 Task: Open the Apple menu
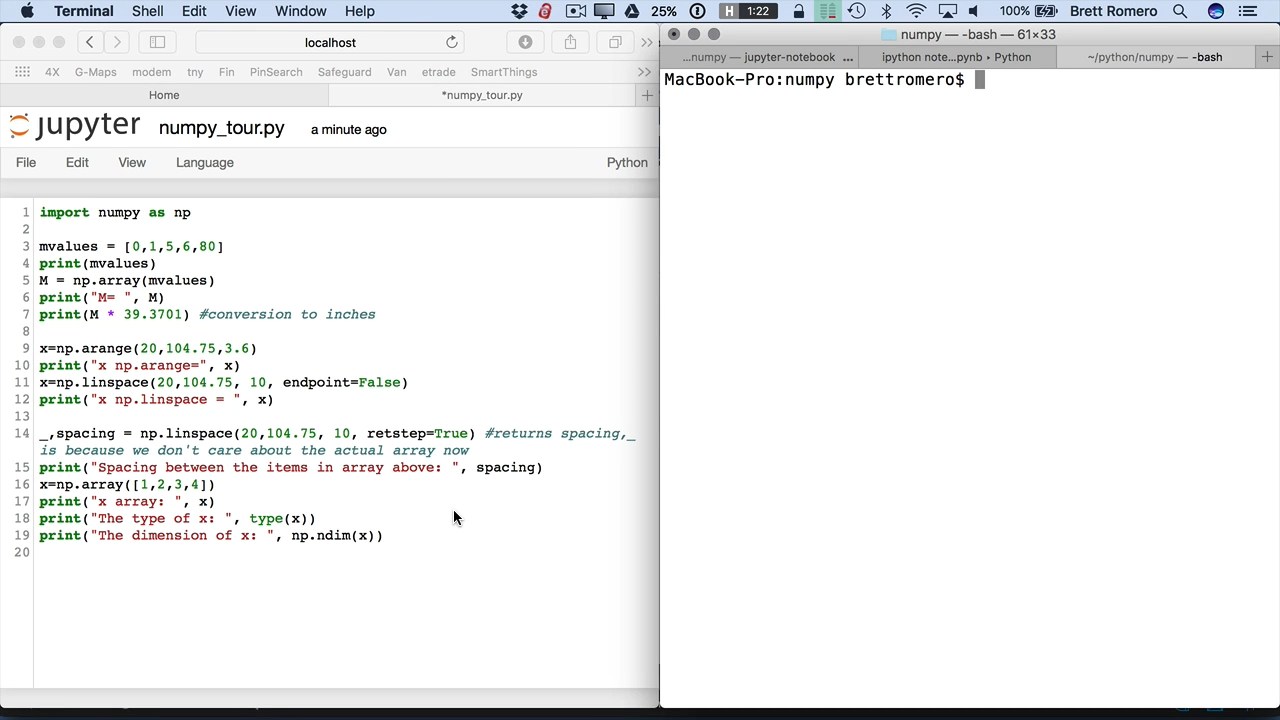tap(27, 11)
